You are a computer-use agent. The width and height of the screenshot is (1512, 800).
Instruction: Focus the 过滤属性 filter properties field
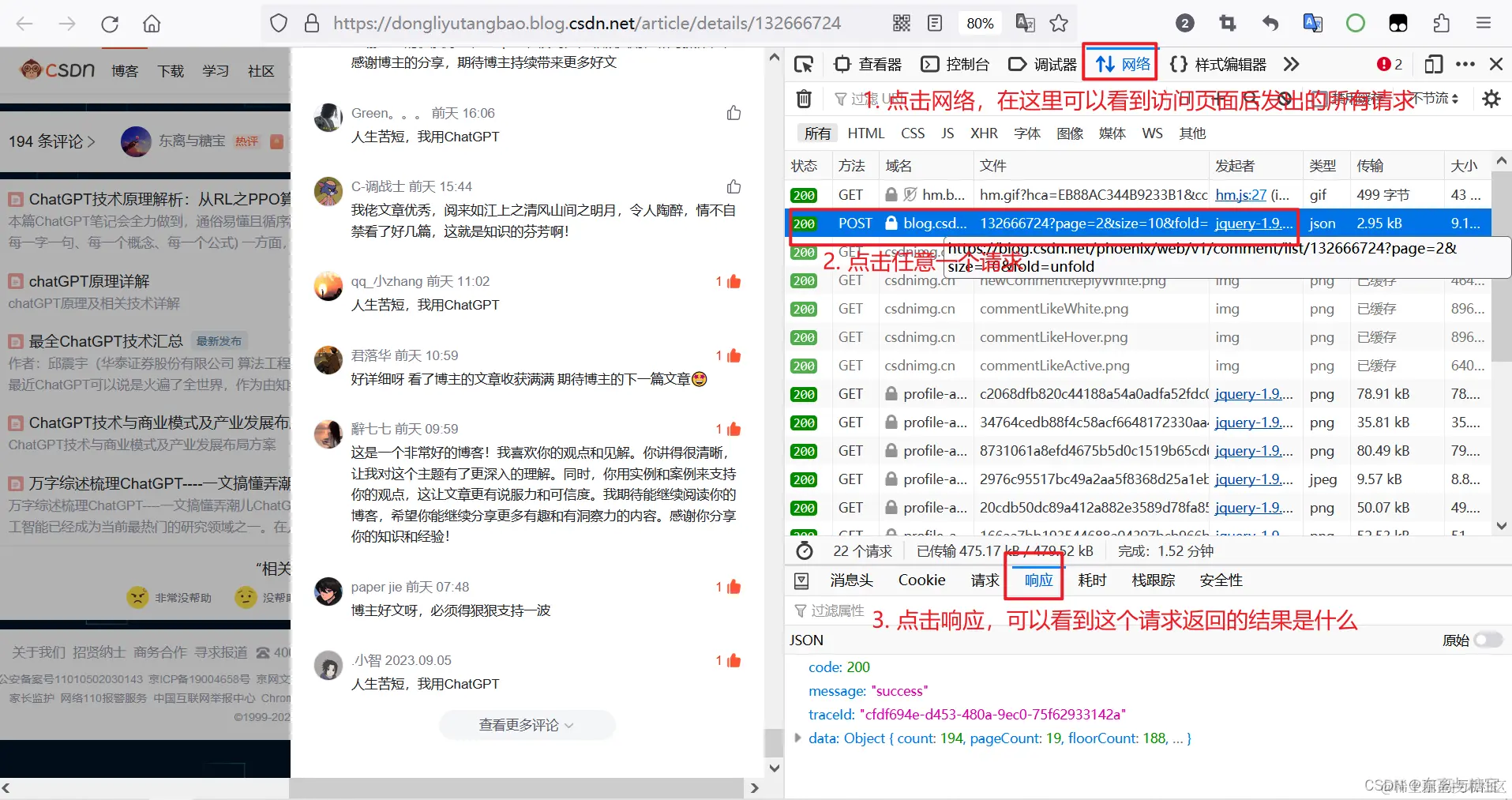click(x=838, y=610)
